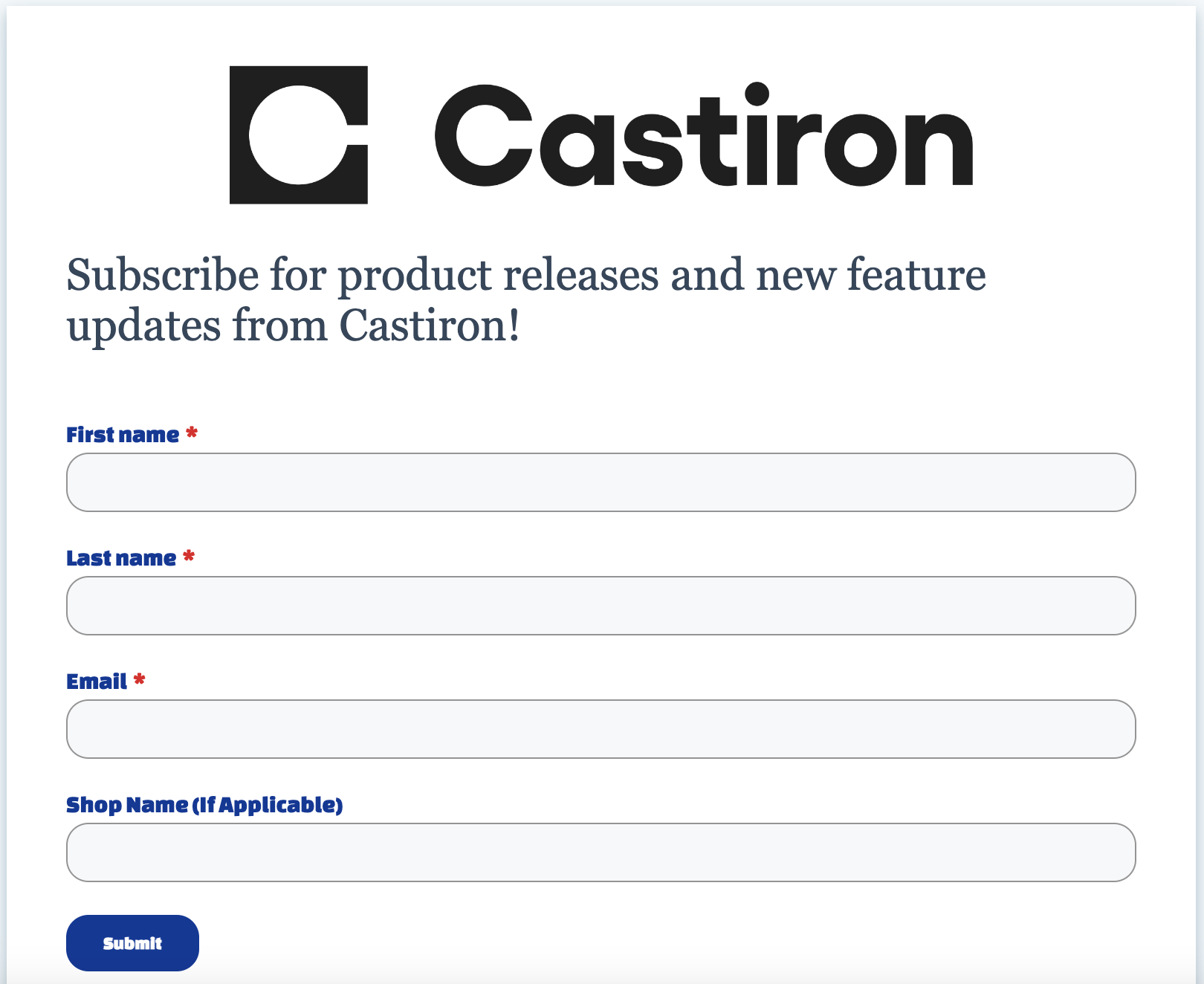The height and width of the screenshot is (984, 1204).
Task: Click "product releases" in the heading
Action: [499, 276]
